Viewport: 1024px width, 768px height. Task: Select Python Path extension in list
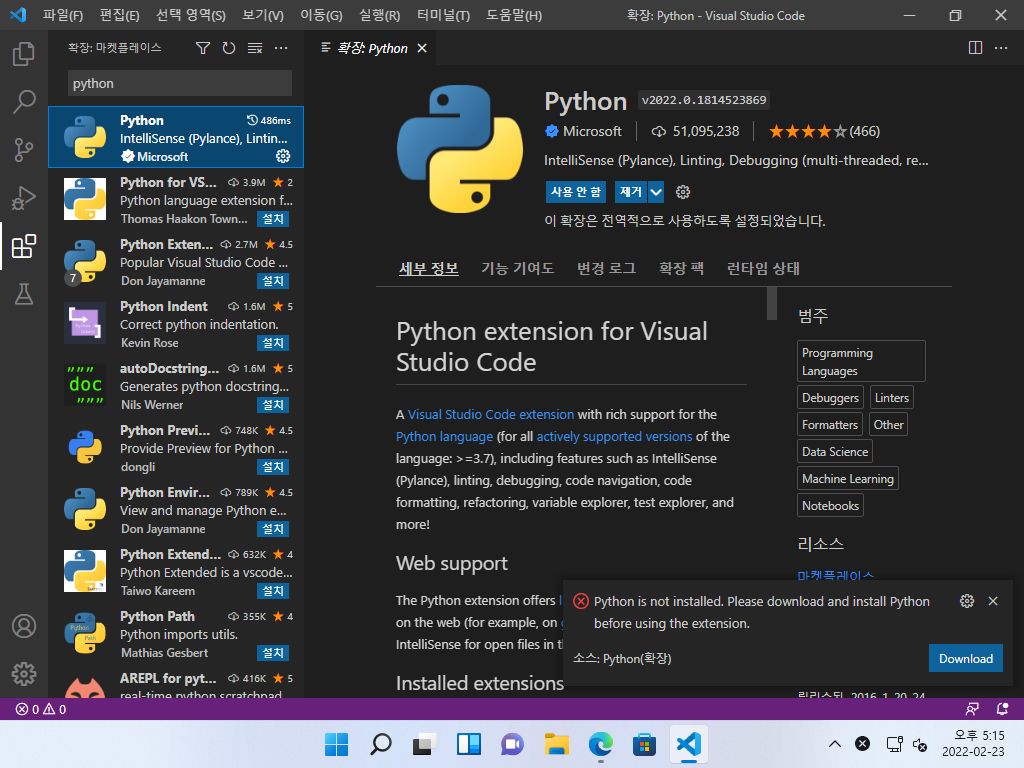coord(176,633)
